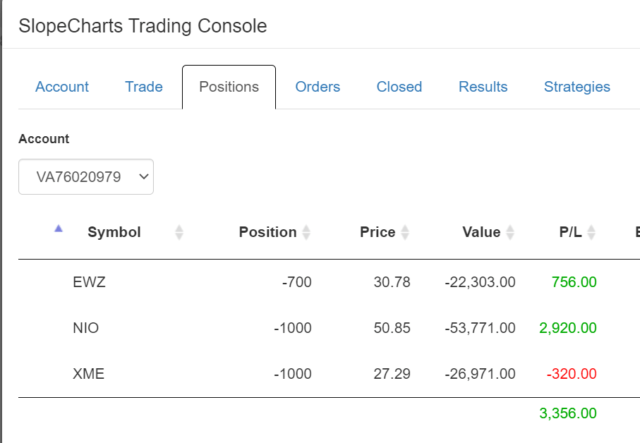Switch to the Account tab

tap(62, 87)
